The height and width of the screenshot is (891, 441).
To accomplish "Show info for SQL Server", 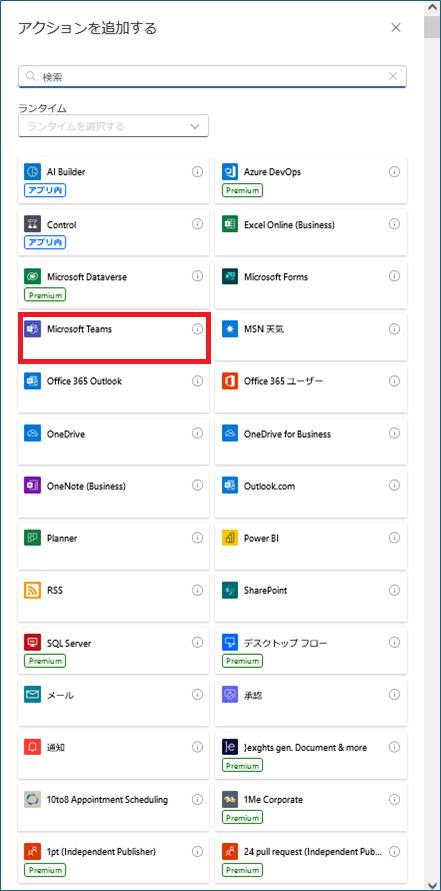I will click(197, 643).
